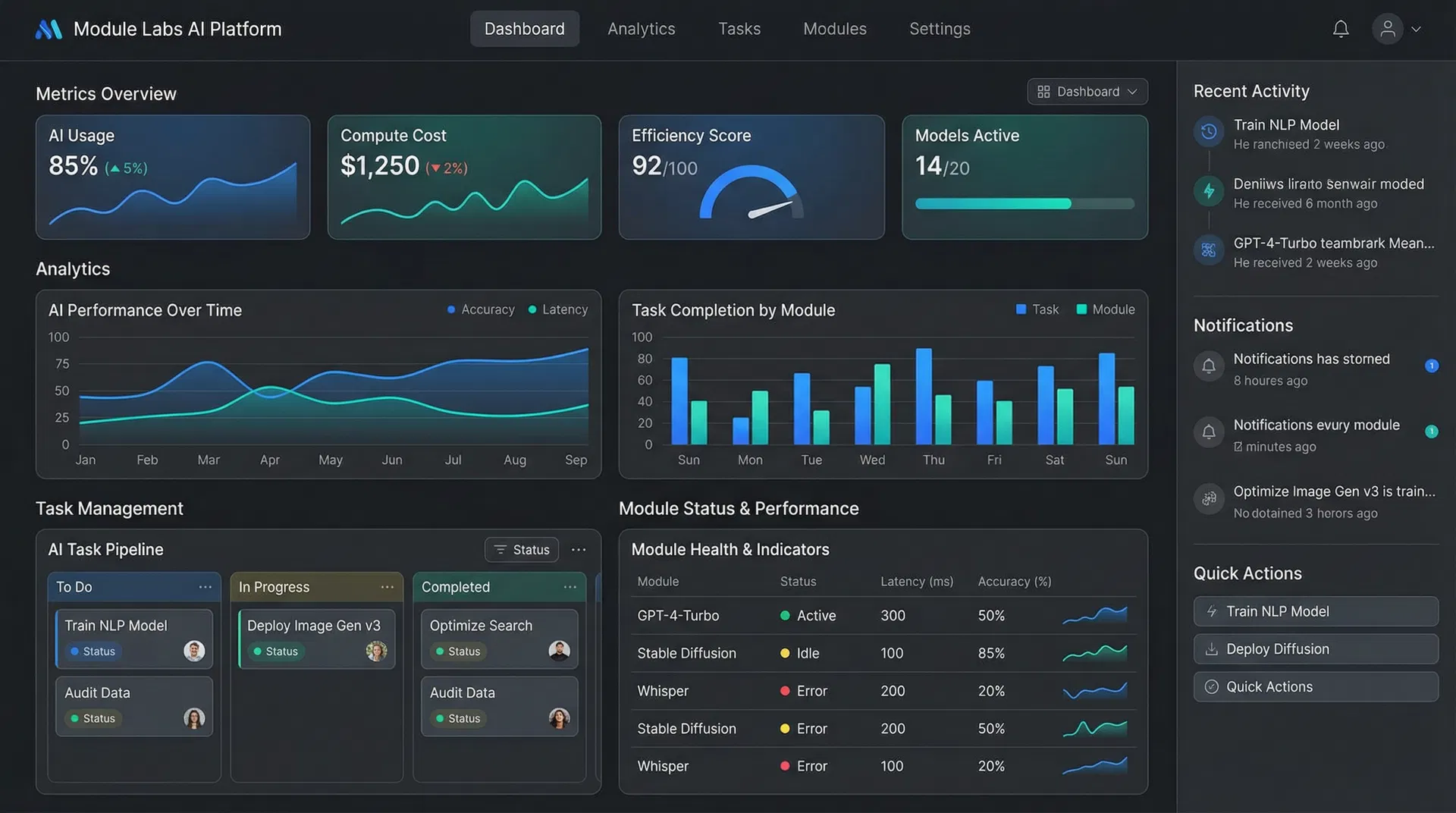Click the Quick Actions button

click(1315, 686)
